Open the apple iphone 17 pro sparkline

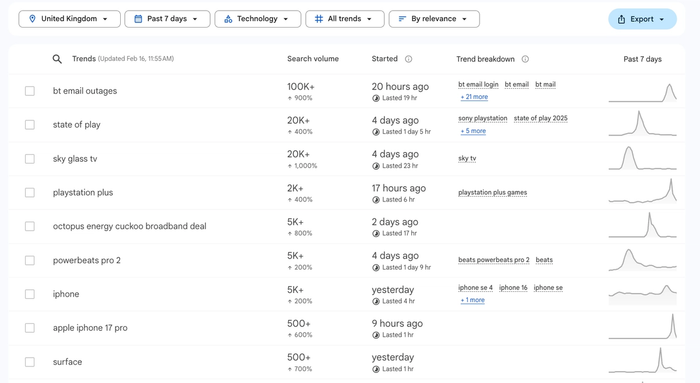coord(642,326)
